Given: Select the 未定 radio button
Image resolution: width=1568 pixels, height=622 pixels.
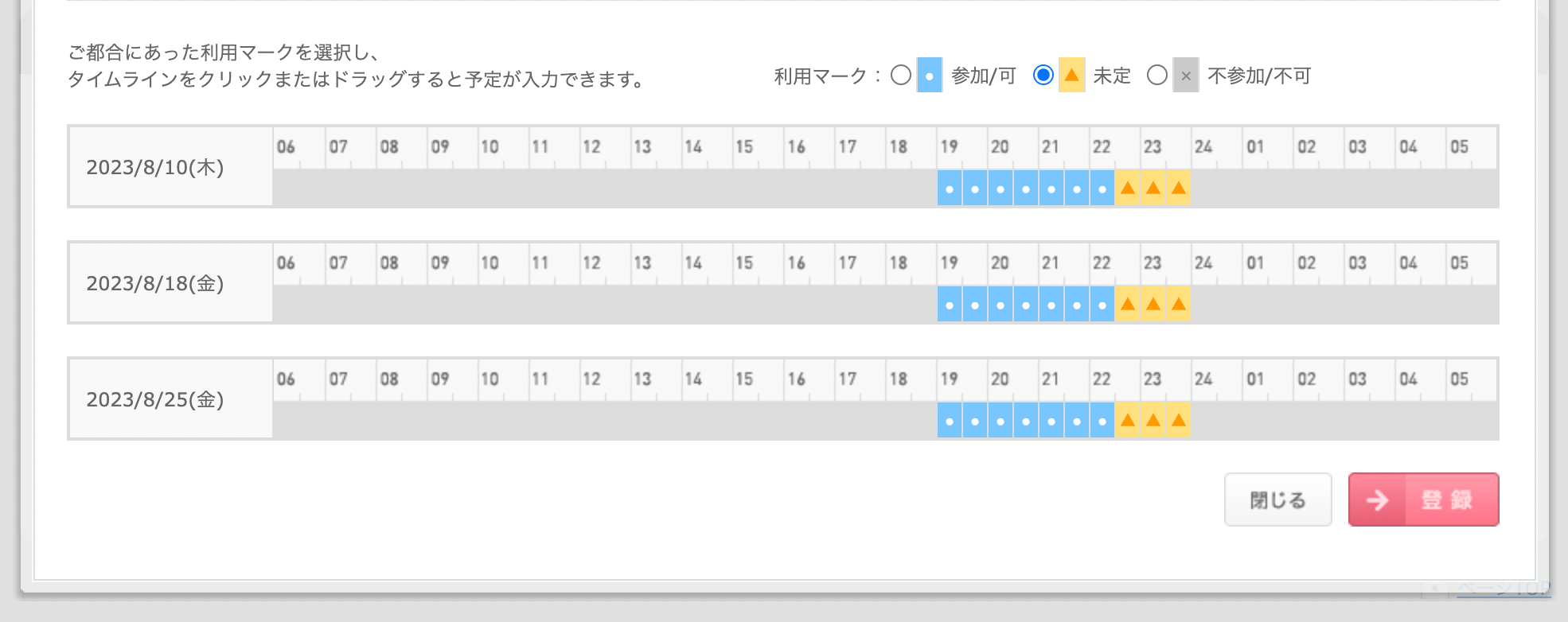Looking at the screenshot, I should 1043,76.
